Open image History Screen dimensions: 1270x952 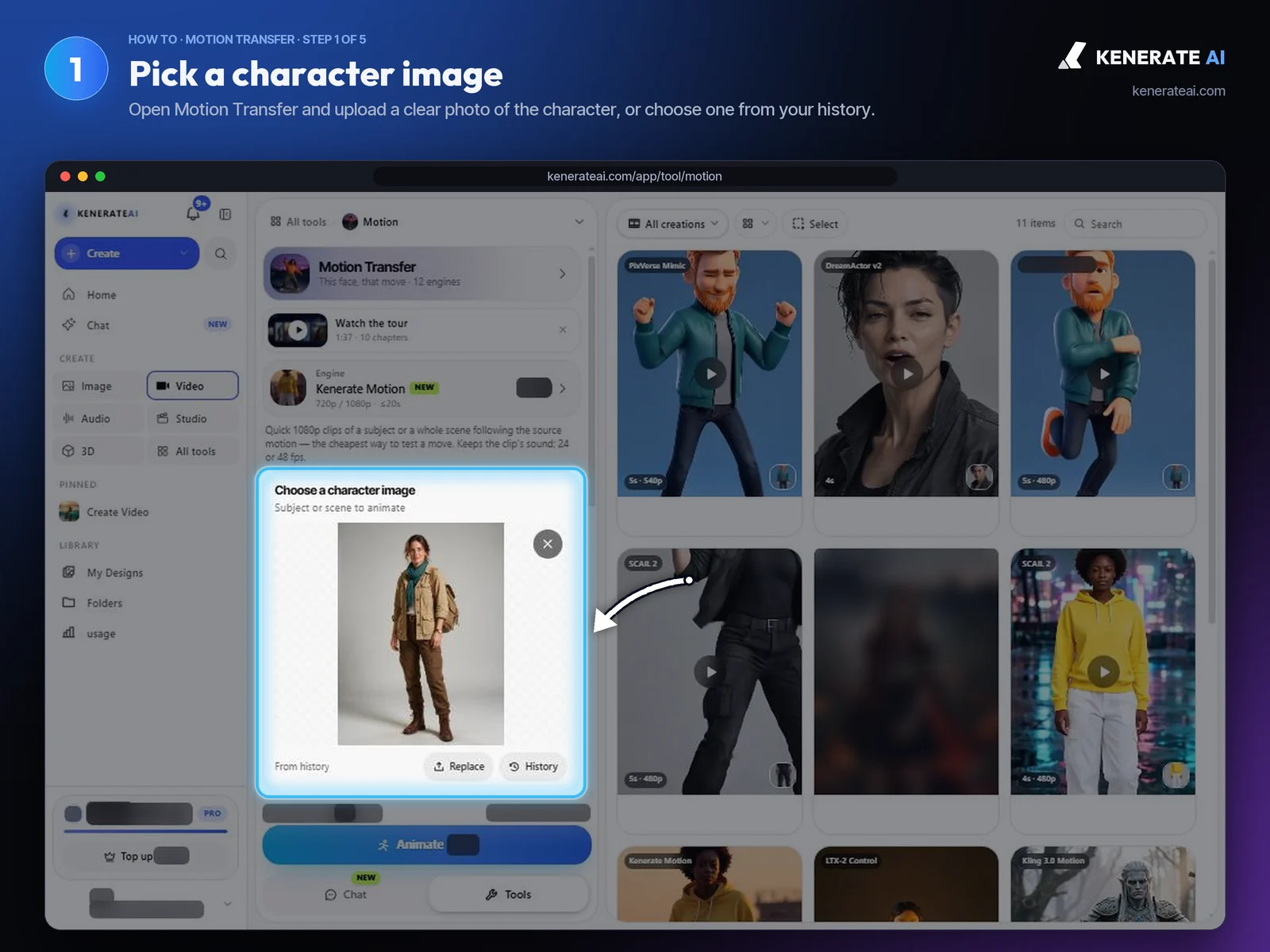[533, 766]
